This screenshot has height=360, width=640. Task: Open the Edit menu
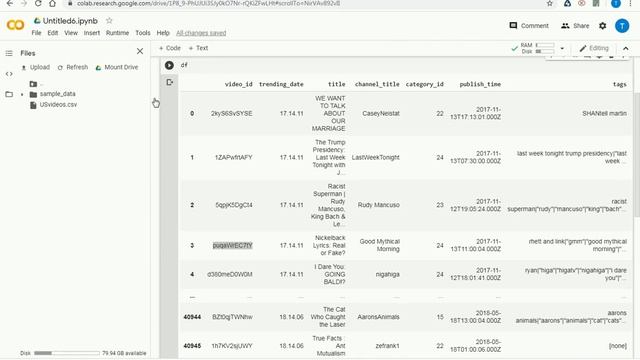53,33
